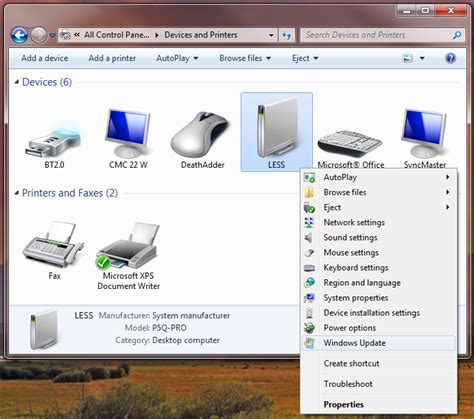Collapse the Devices (6) group
The image size is (474, 419).
click(17, 82)
